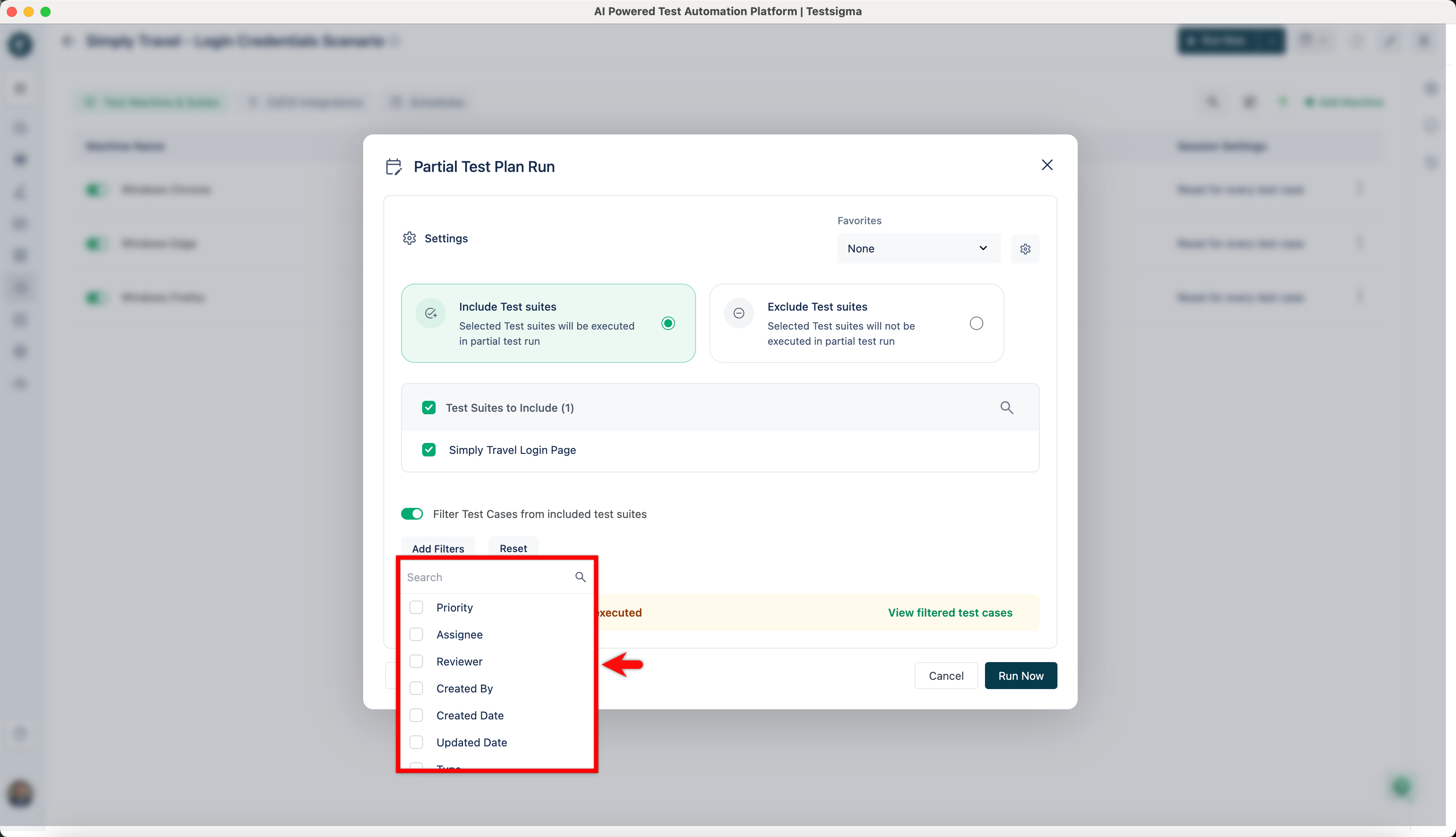Screen dimensions: 1456x837
Task: Click the Include Test suites check icon
Action: point(431,313)
